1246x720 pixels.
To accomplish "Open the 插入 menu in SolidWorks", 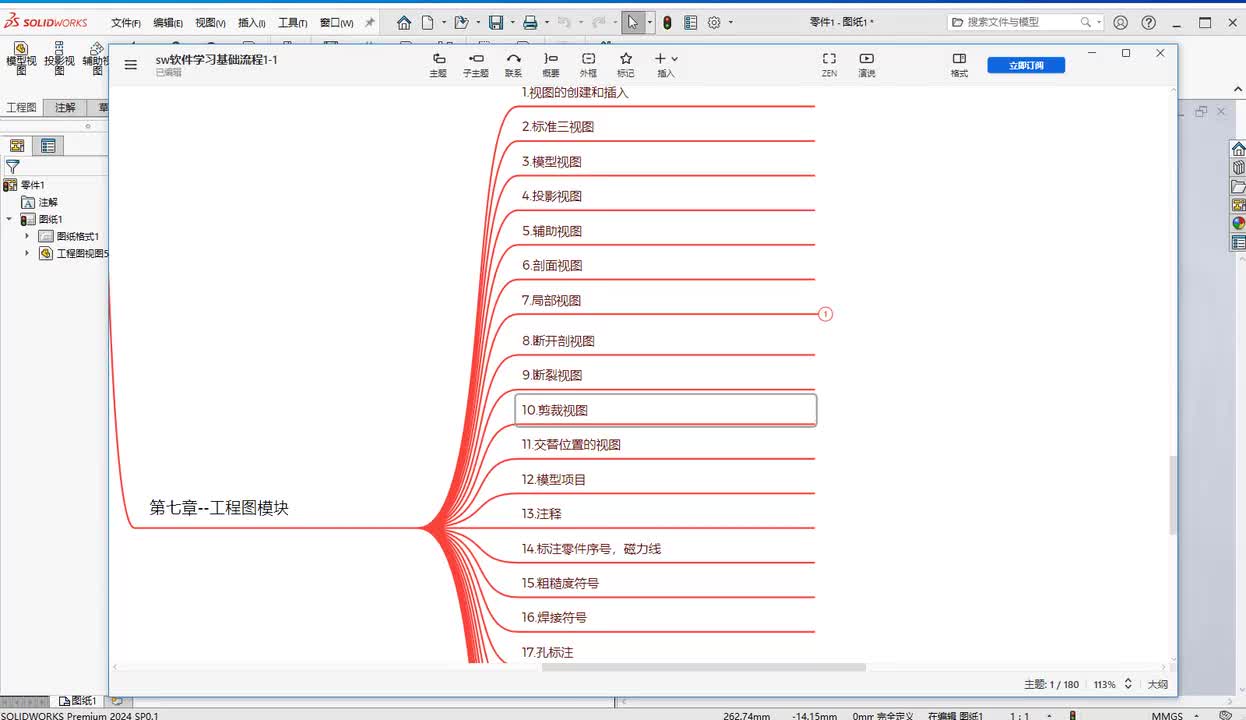I will (x=252, y=23).
